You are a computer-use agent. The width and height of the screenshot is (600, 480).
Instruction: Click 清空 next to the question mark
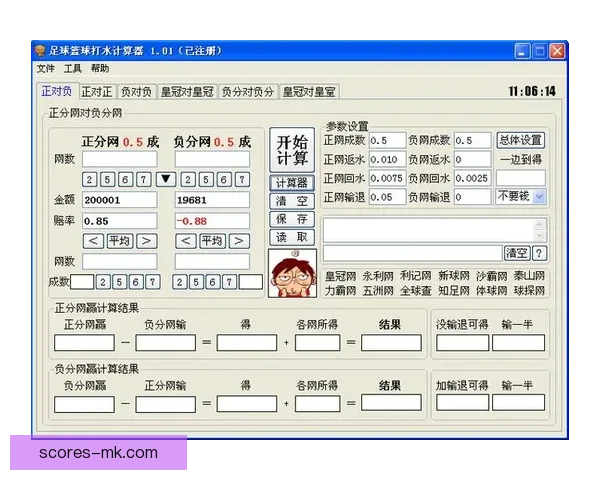pyautogui.click(x=517, y=253)
